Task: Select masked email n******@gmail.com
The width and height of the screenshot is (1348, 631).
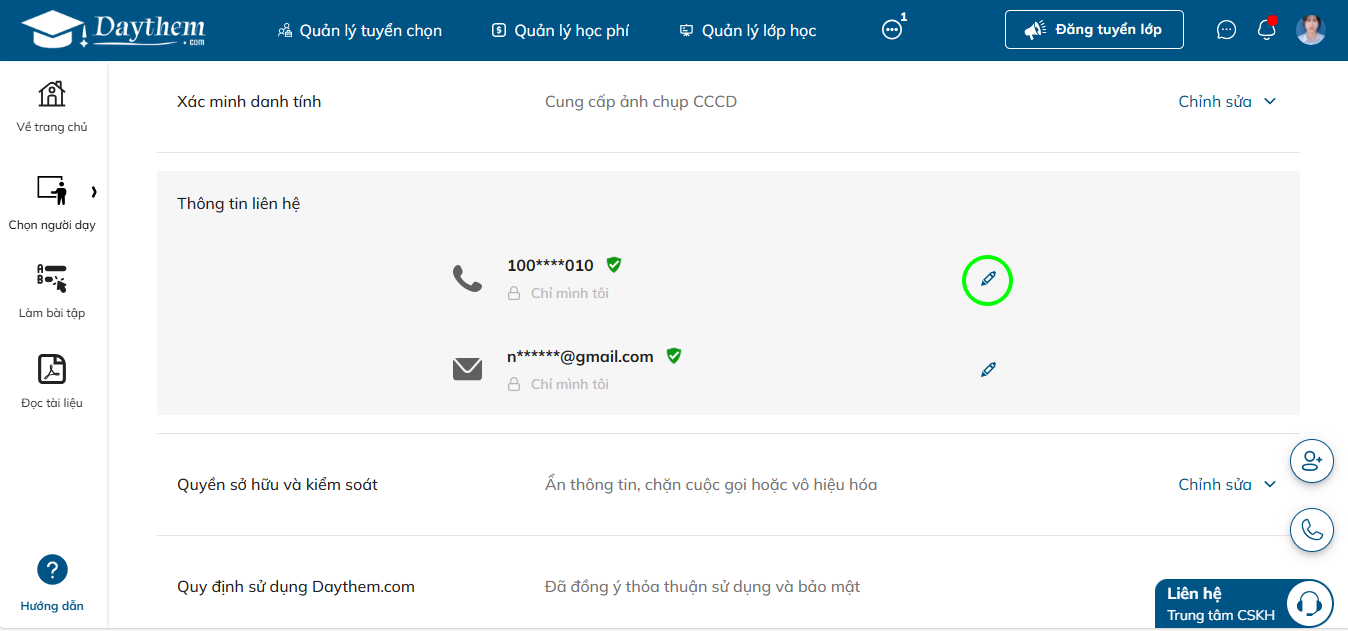Action: (580, 356)
